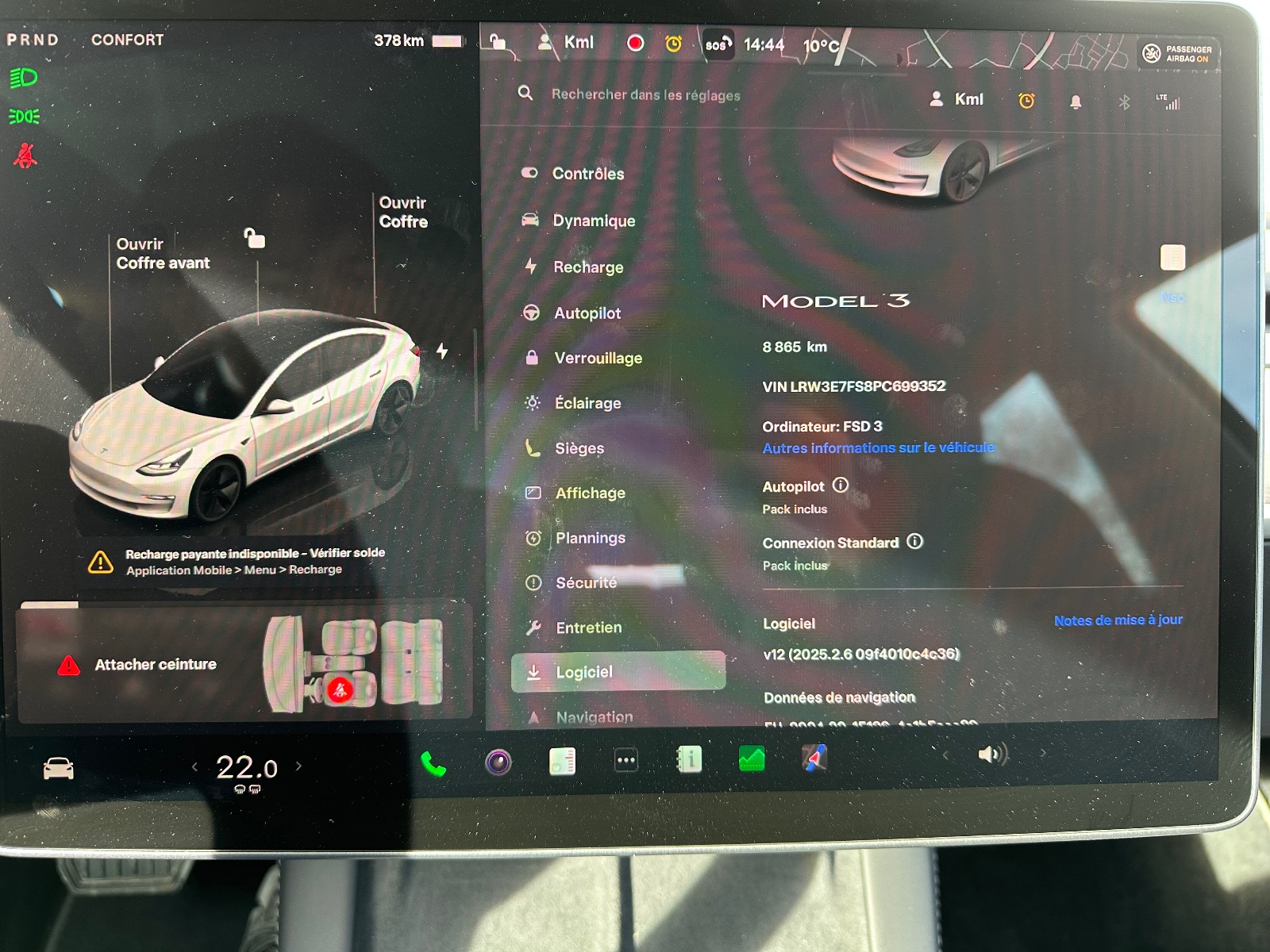
Task: Tap the volume speaker icon
Action: (x=991, y=754)
